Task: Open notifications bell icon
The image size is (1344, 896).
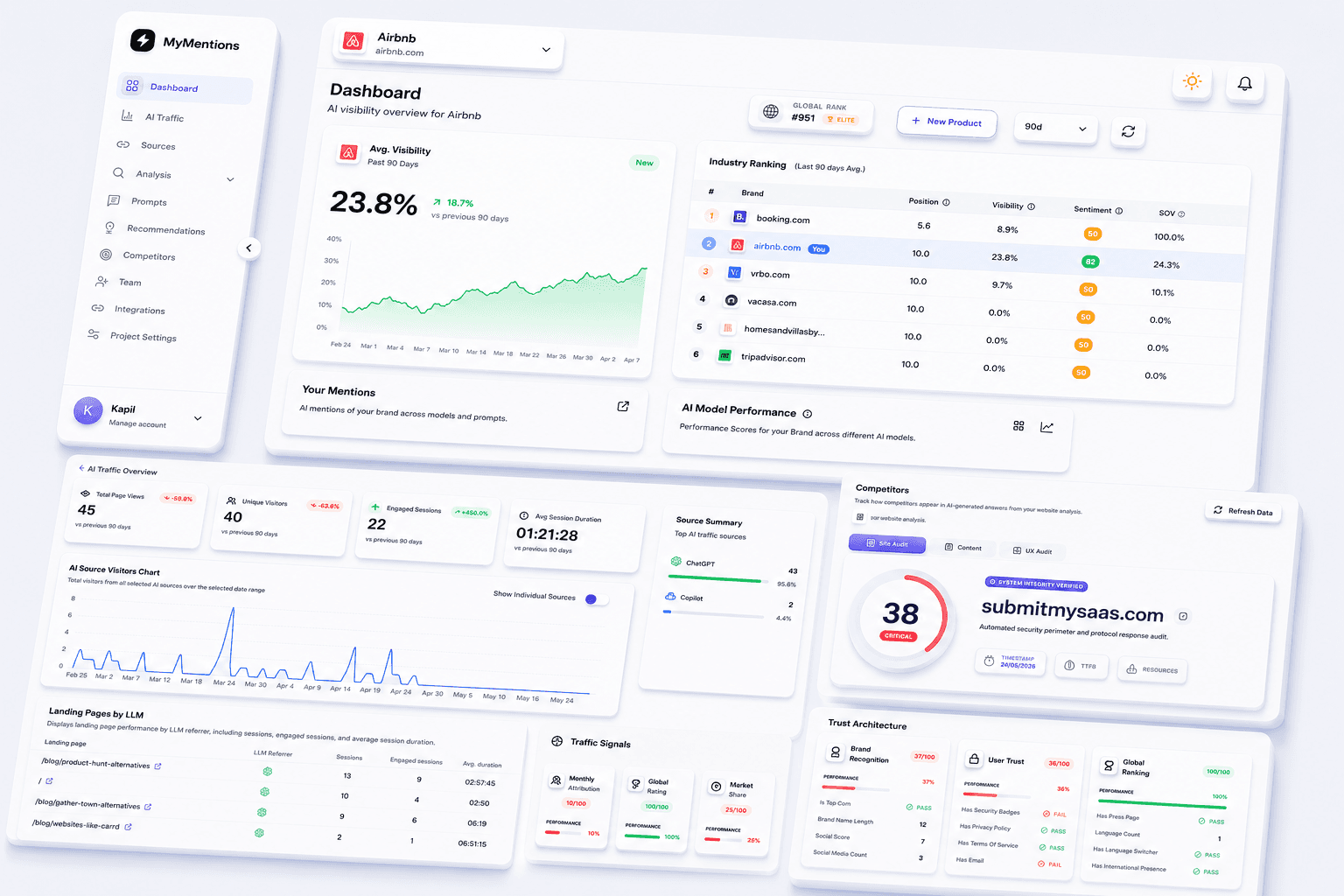Action: 1245,84
